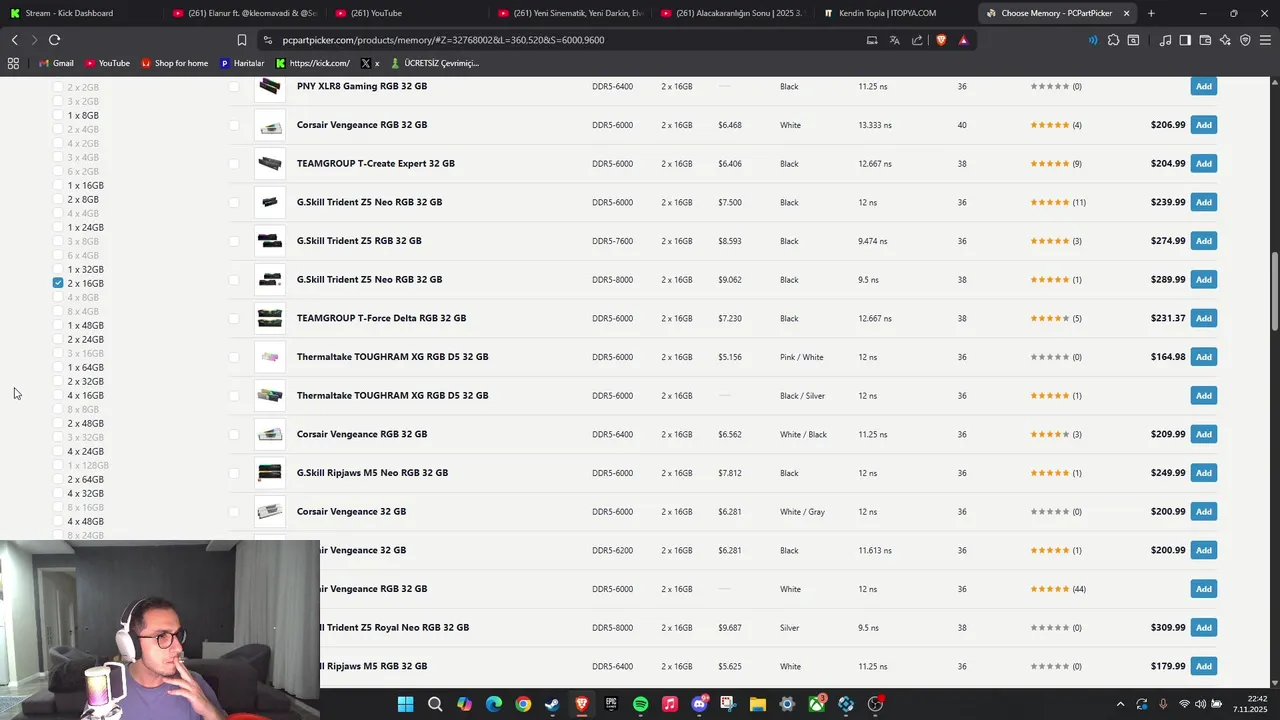
Task: Check the 2 x 32GB filter checkbox
Action: click(x=58, y=381)
